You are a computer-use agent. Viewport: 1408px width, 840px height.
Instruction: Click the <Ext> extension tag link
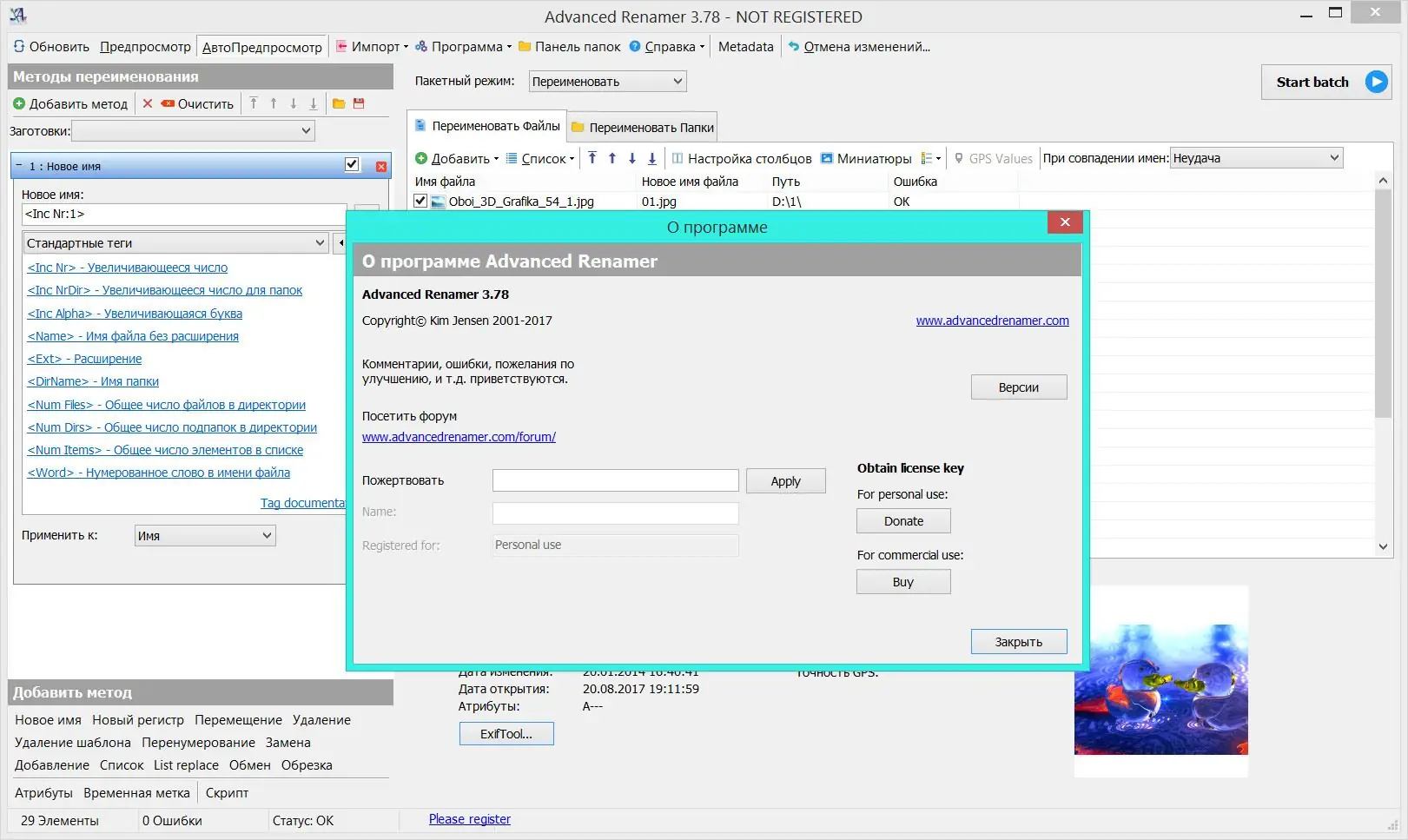pyautogui.click(x=84, y=359)
